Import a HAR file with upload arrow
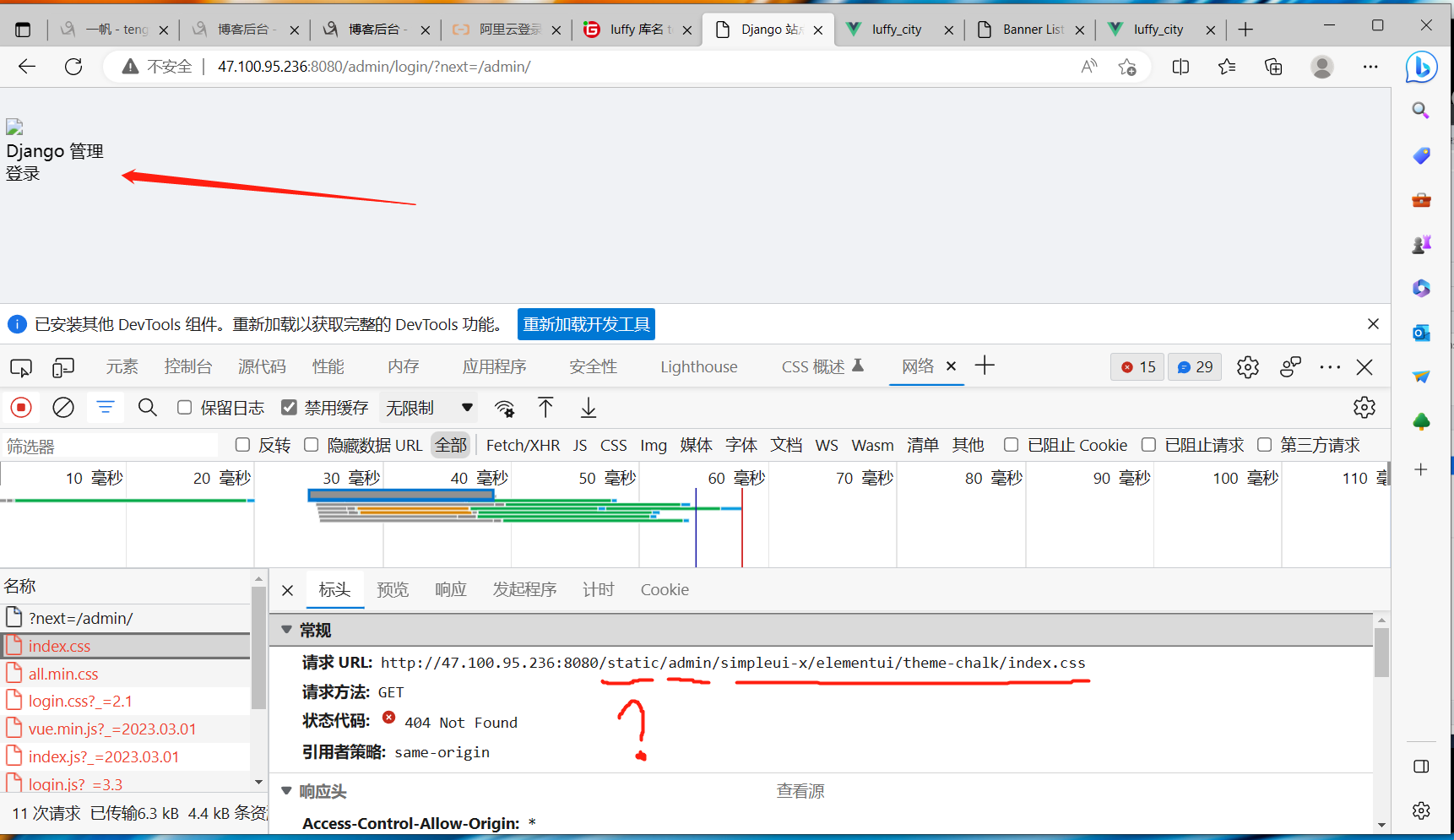 [x=546, y=408]
